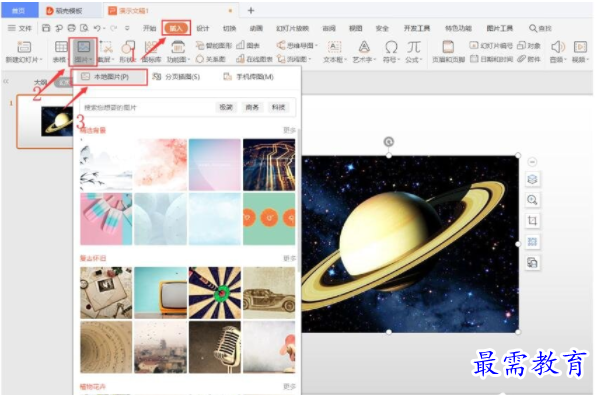Click 更多 next to 复古怀旧
Viewport: 595px width, 395px height.
pyautogui.click(x=289, y=258)
